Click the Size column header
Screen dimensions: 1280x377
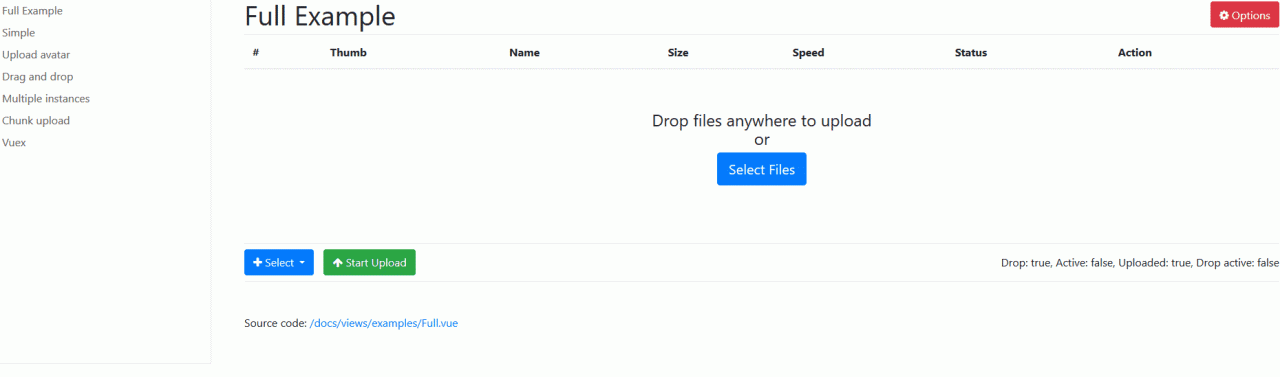pos(678,52)
